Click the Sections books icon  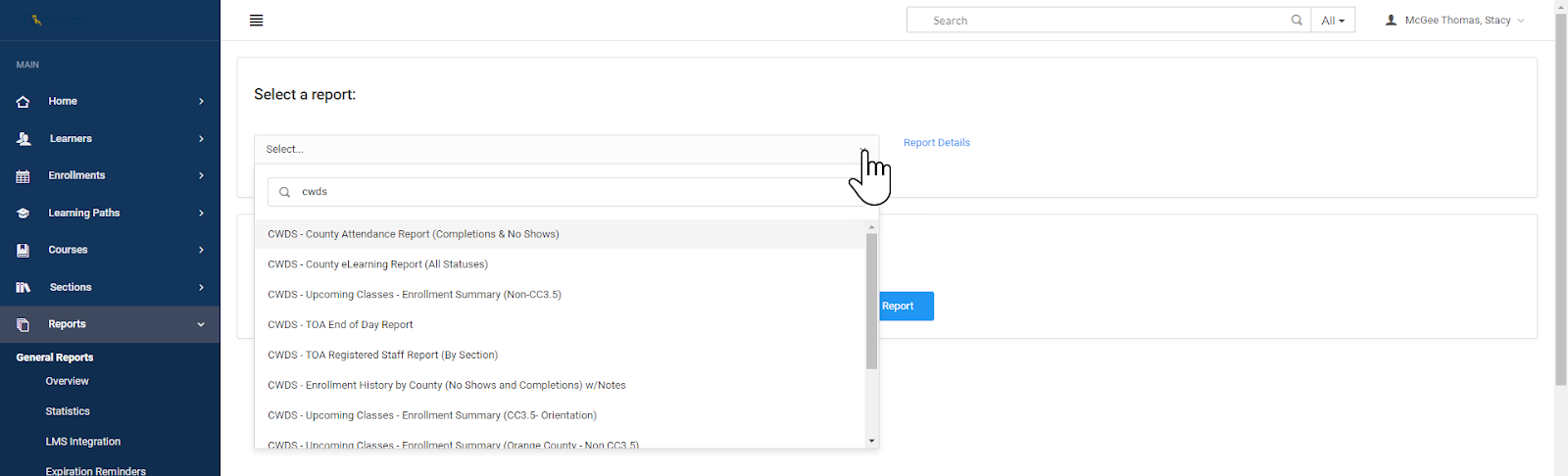(x=24, y=288)
